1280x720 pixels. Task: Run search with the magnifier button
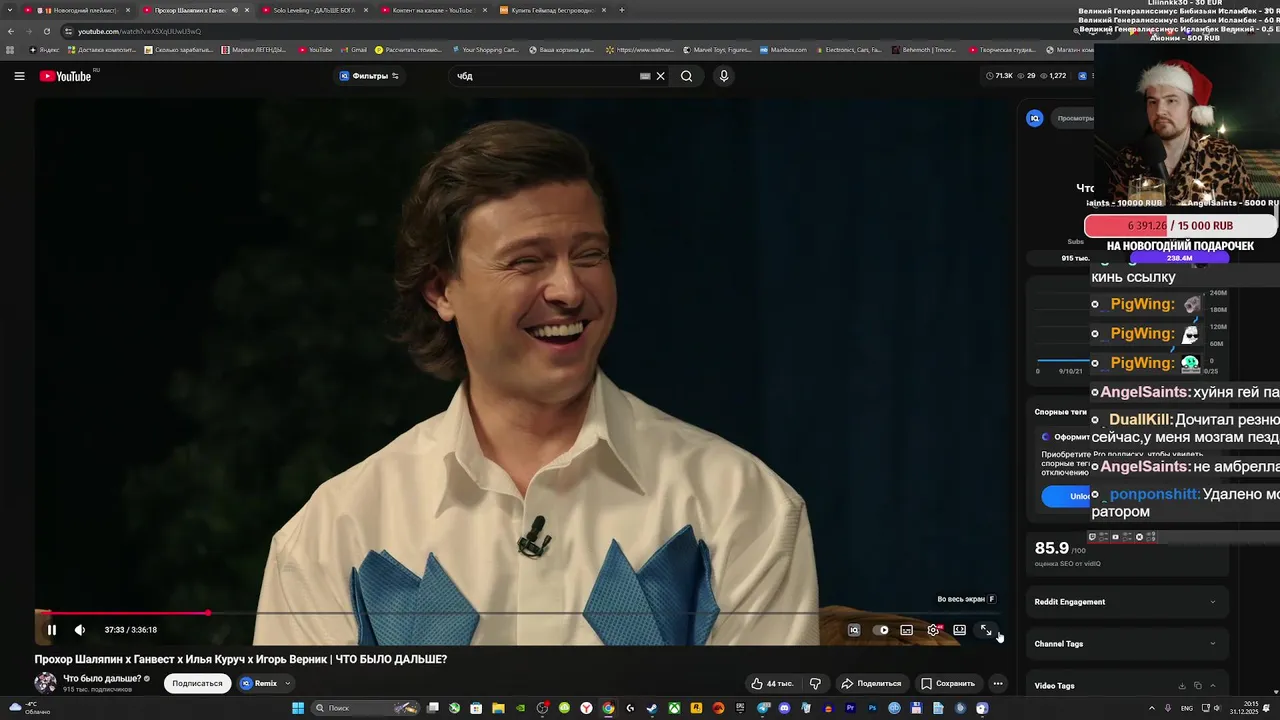686,76
